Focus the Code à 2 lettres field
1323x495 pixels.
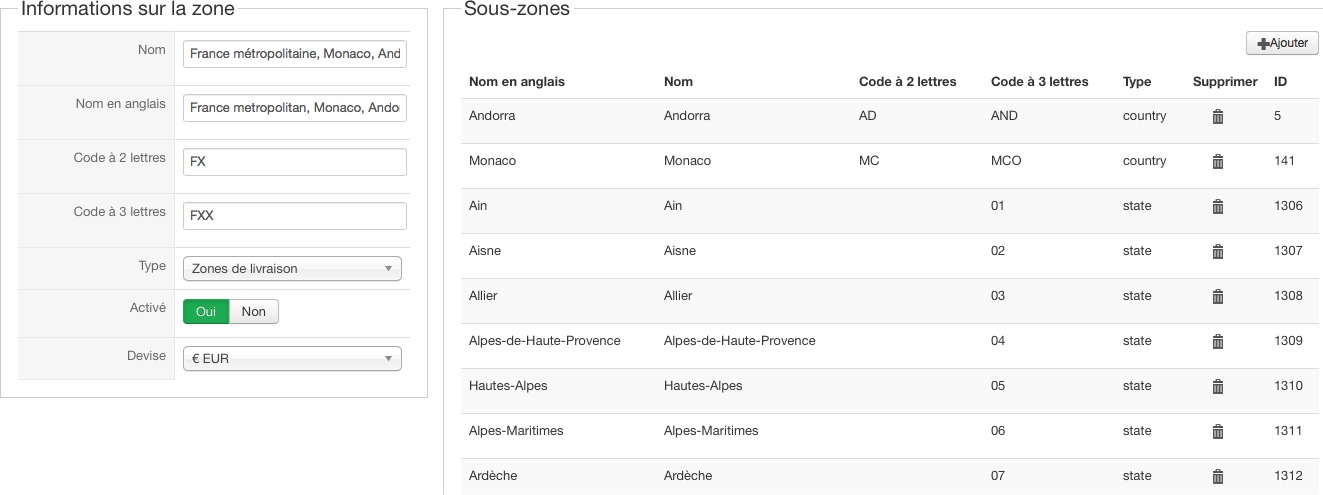[295, 162]
